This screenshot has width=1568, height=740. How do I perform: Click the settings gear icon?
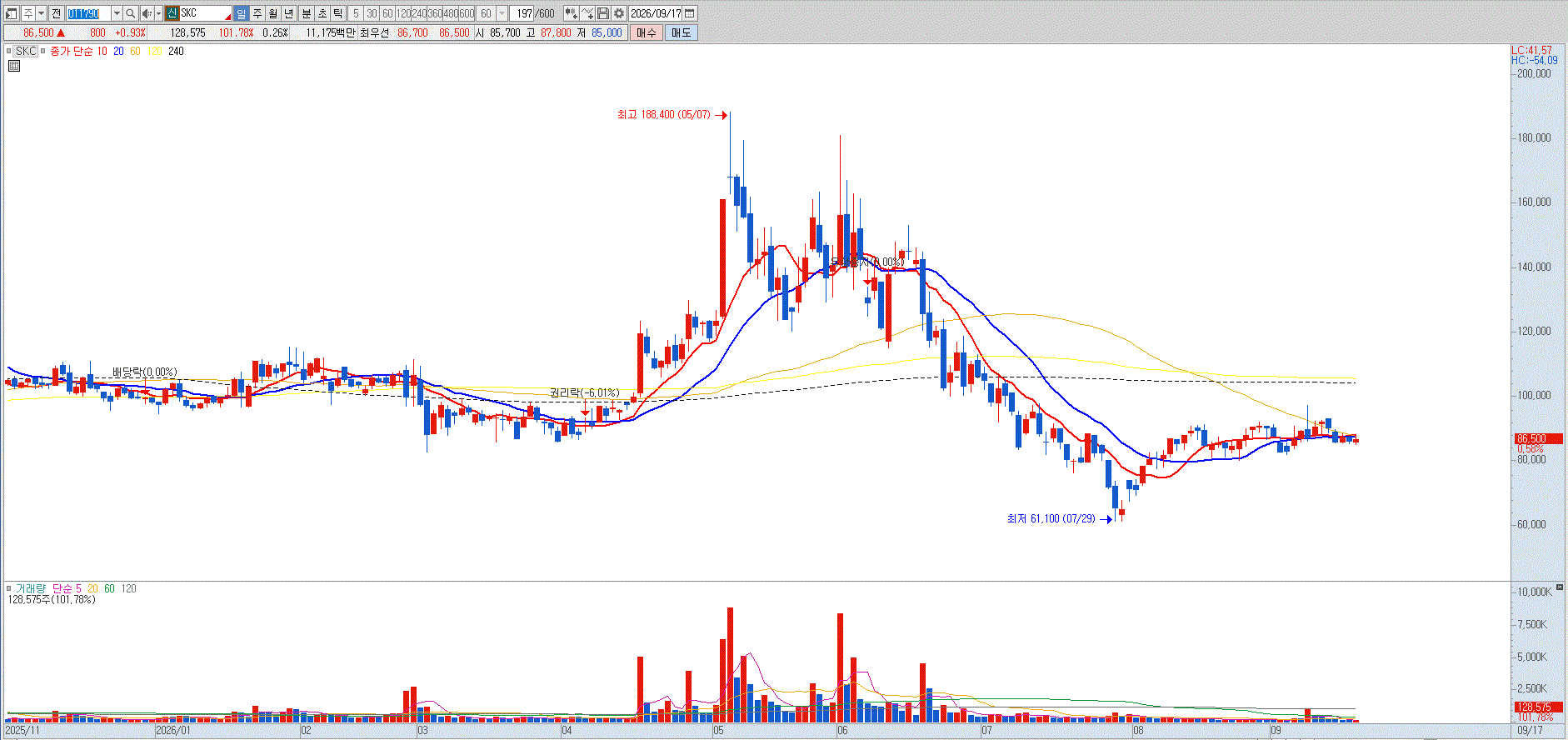[619, 13]
